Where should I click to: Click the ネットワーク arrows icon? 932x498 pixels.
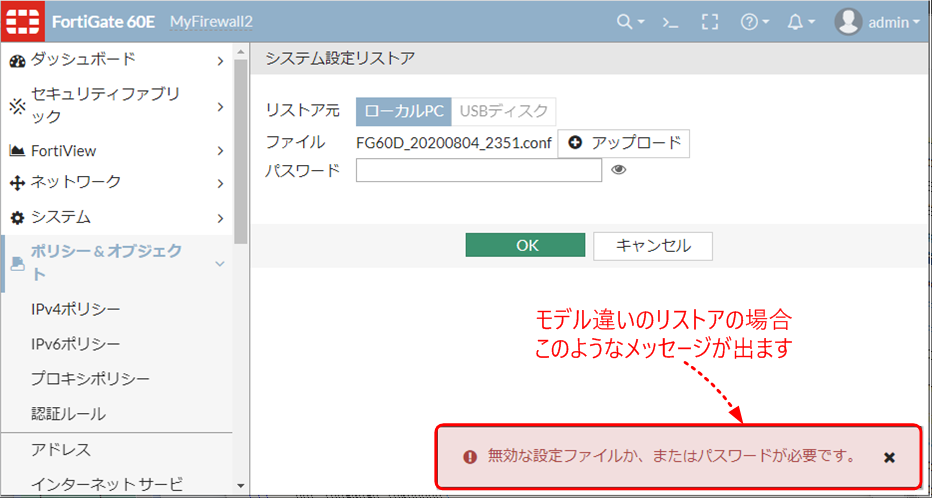tap(17, 183)
